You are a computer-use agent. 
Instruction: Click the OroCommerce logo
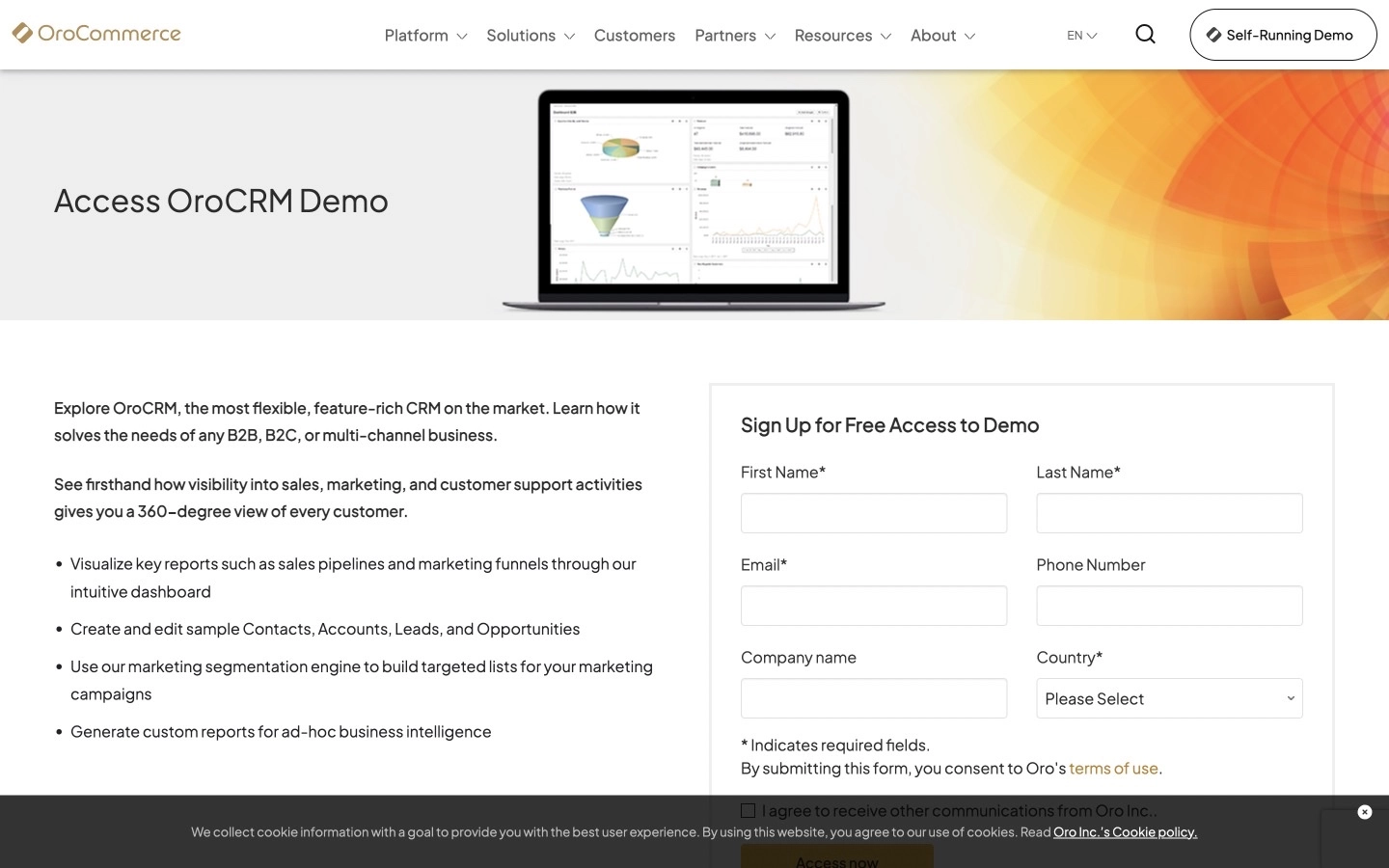point(96,34)
